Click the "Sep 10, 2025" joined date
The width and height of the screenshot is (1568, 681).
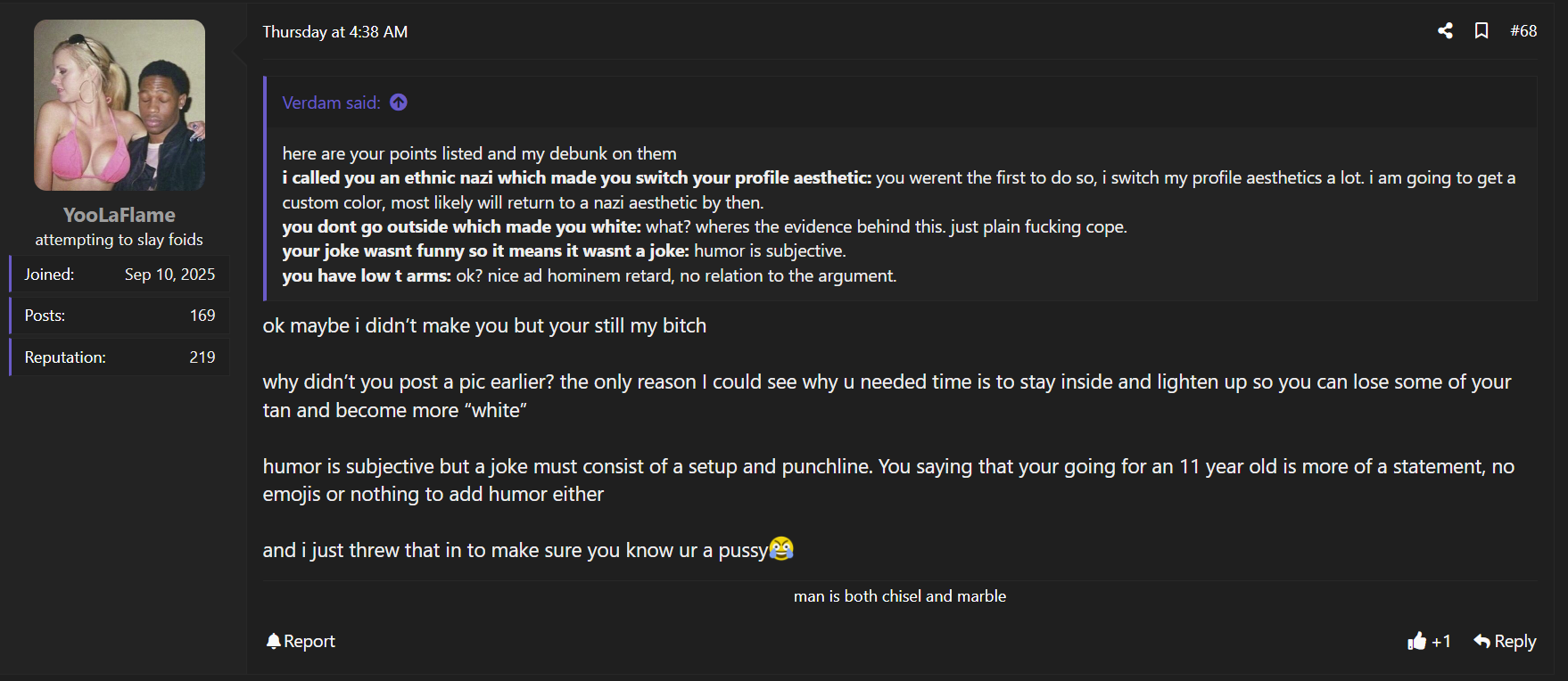[x=169, y=275]
